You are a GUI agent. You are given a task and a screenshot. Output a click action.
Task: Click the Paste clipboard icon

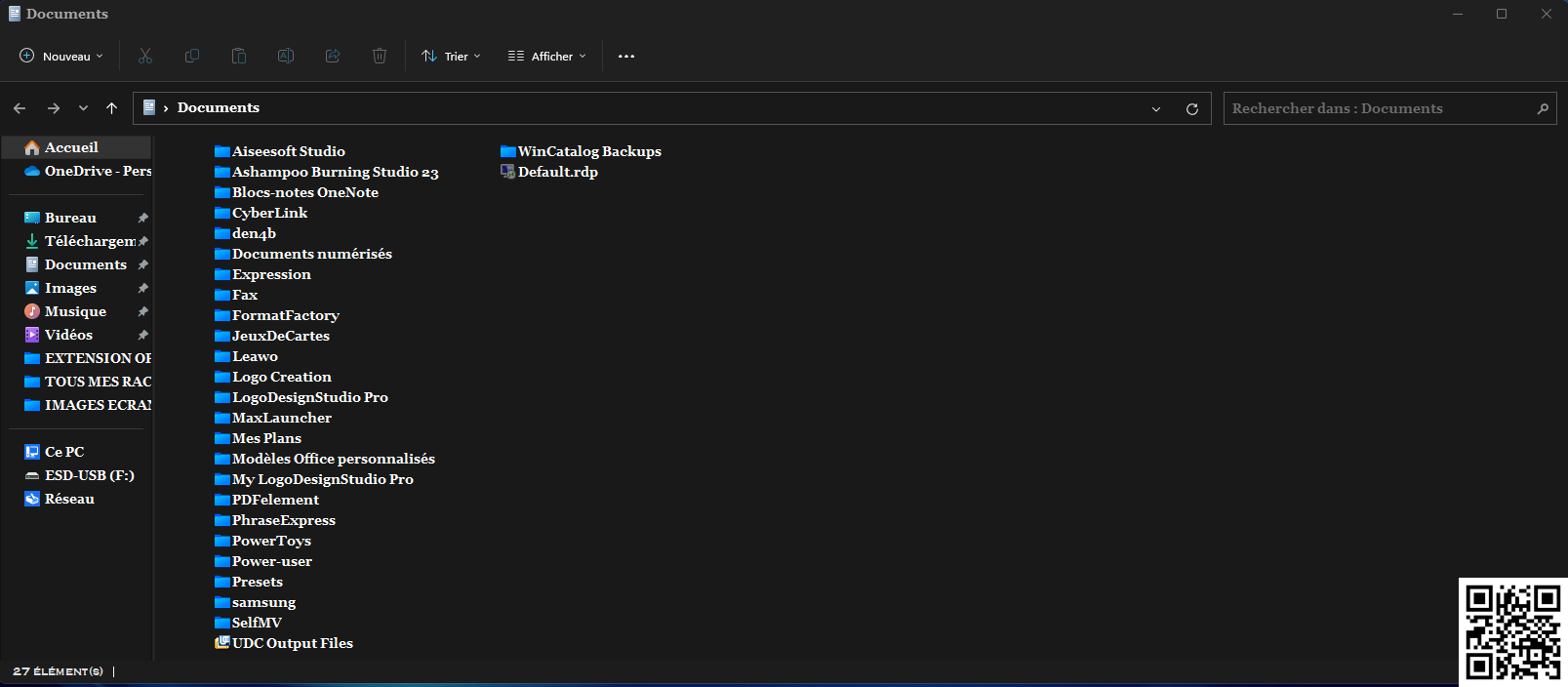point(239,56)
